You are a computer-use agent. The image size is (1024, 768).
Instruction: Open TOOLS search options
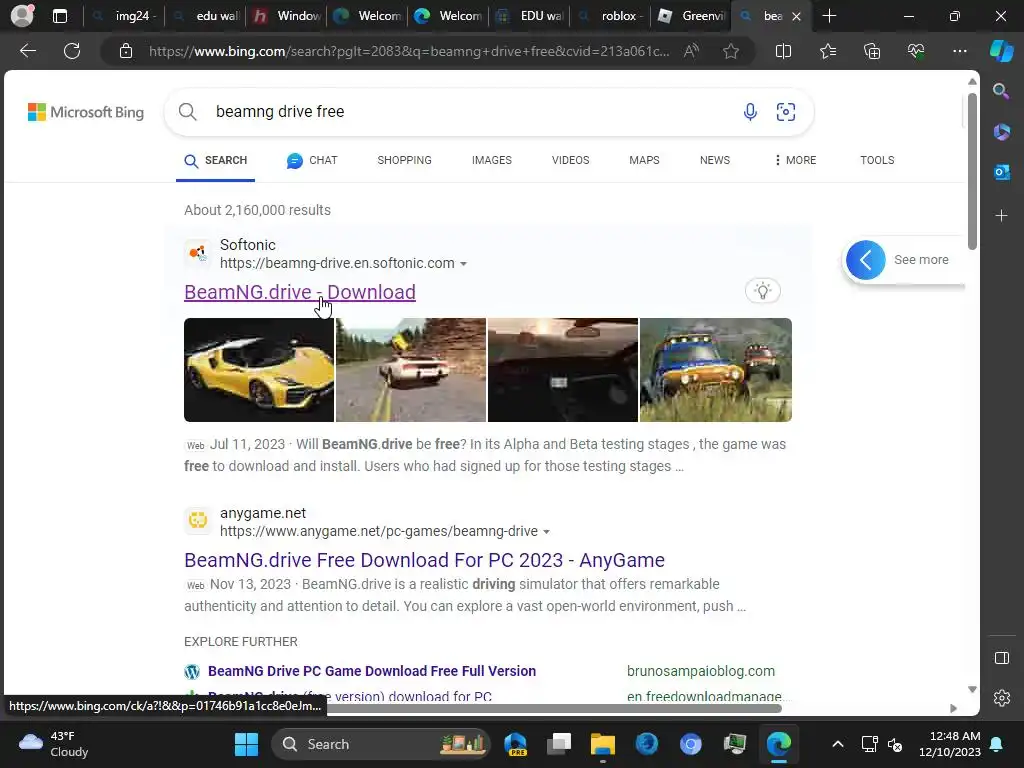click(877, 160)
